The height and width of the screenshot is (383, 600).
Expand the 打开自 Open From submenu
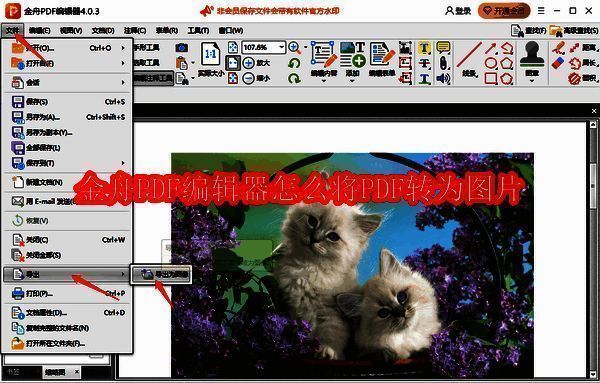pyautogui.click(x=68, y=63)
